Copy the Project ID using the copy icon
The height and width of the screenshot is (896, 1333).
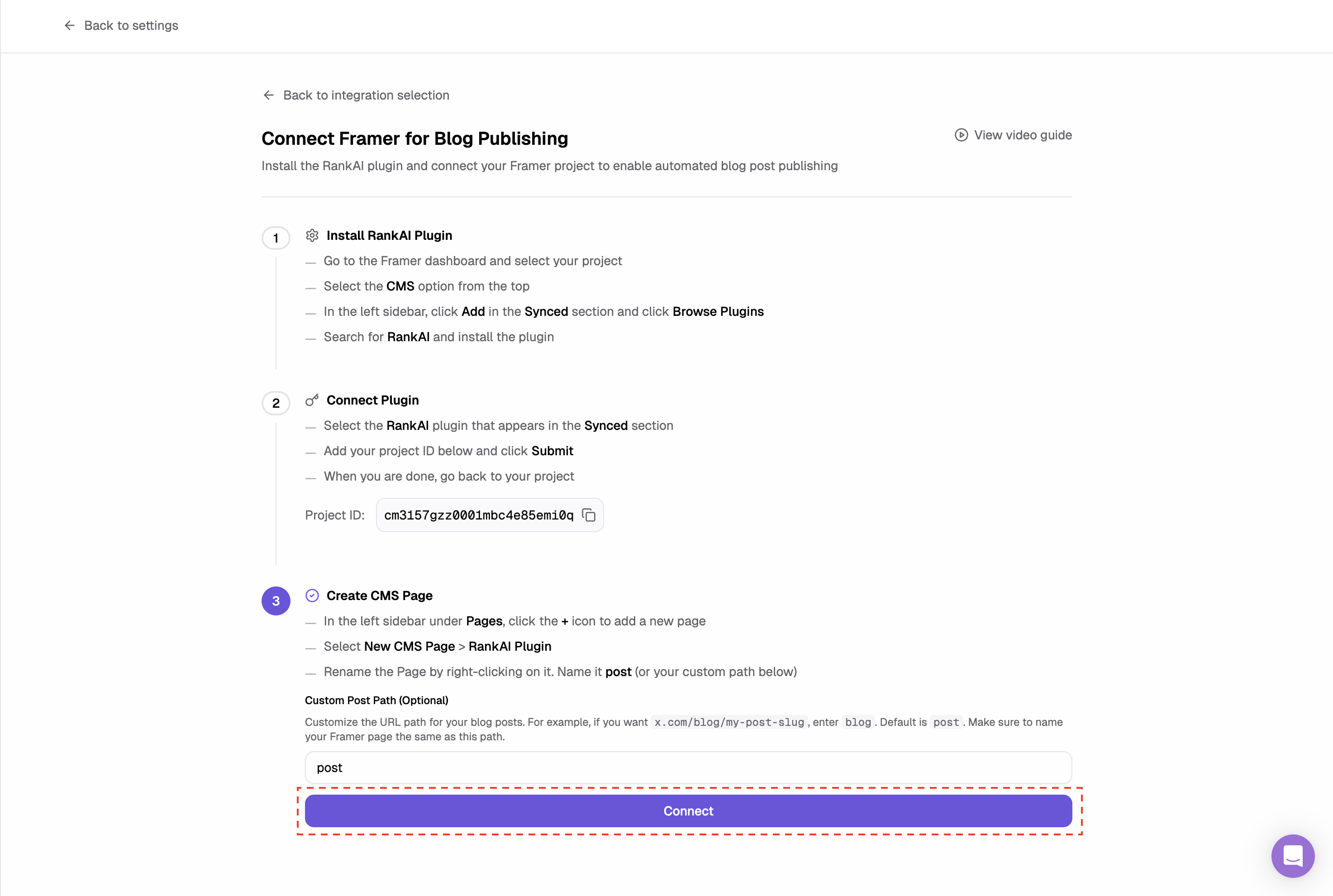coord(589,515)
